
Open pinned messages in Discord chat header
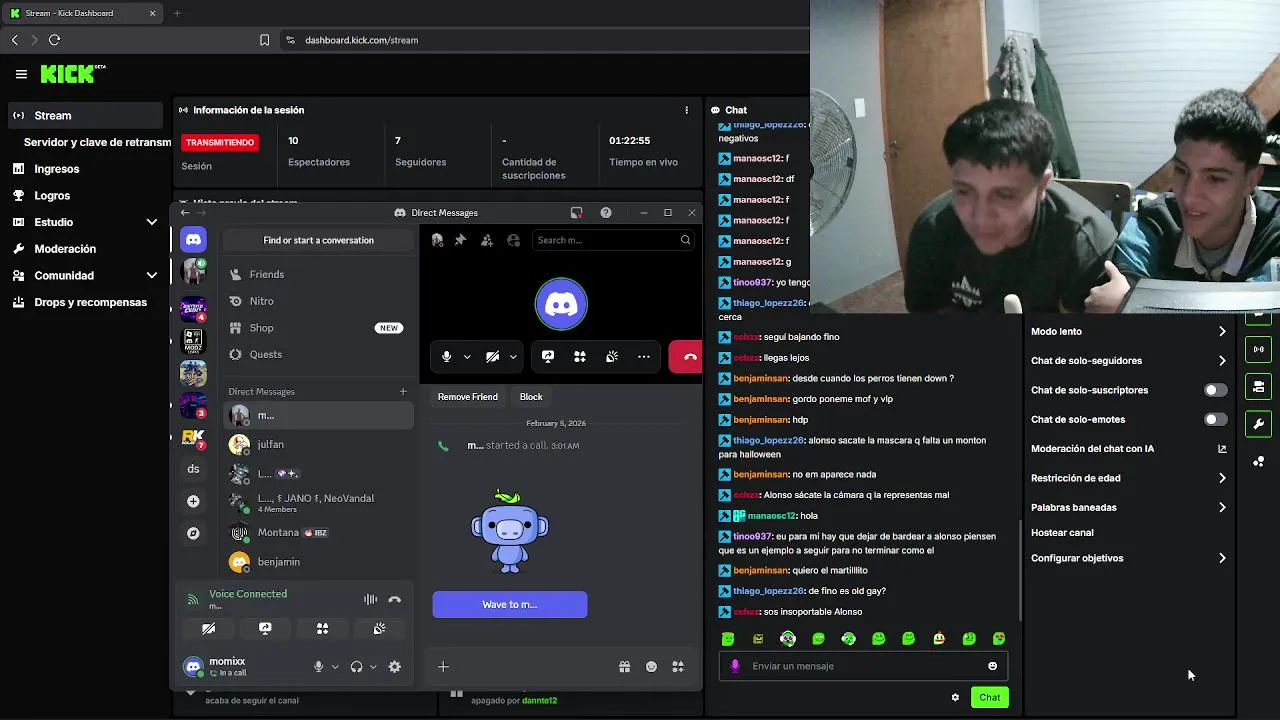pyautogui.click(x=460, y=240)
